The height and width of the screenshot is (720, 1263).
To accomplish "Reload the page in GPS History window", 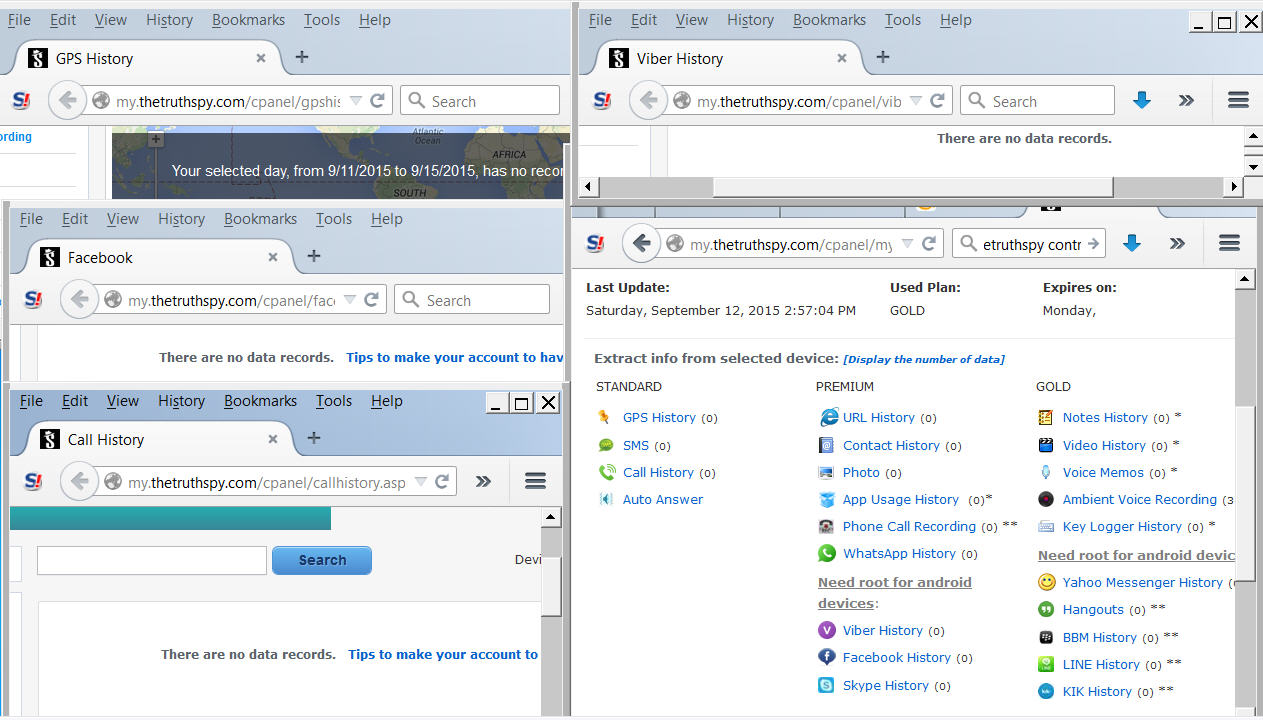I will pos(377,101).
